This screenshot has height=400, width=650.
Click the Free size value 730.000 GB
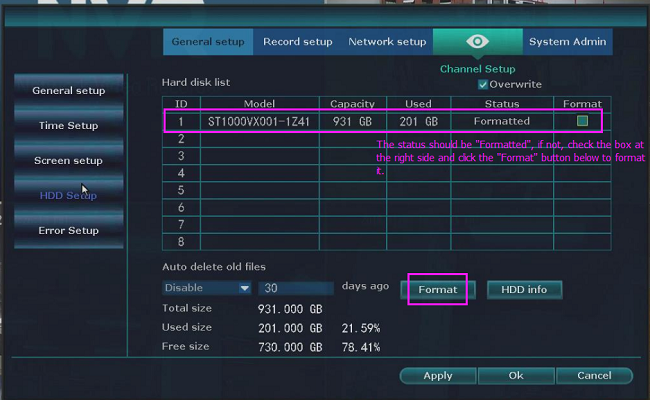[x=290, y=347]
